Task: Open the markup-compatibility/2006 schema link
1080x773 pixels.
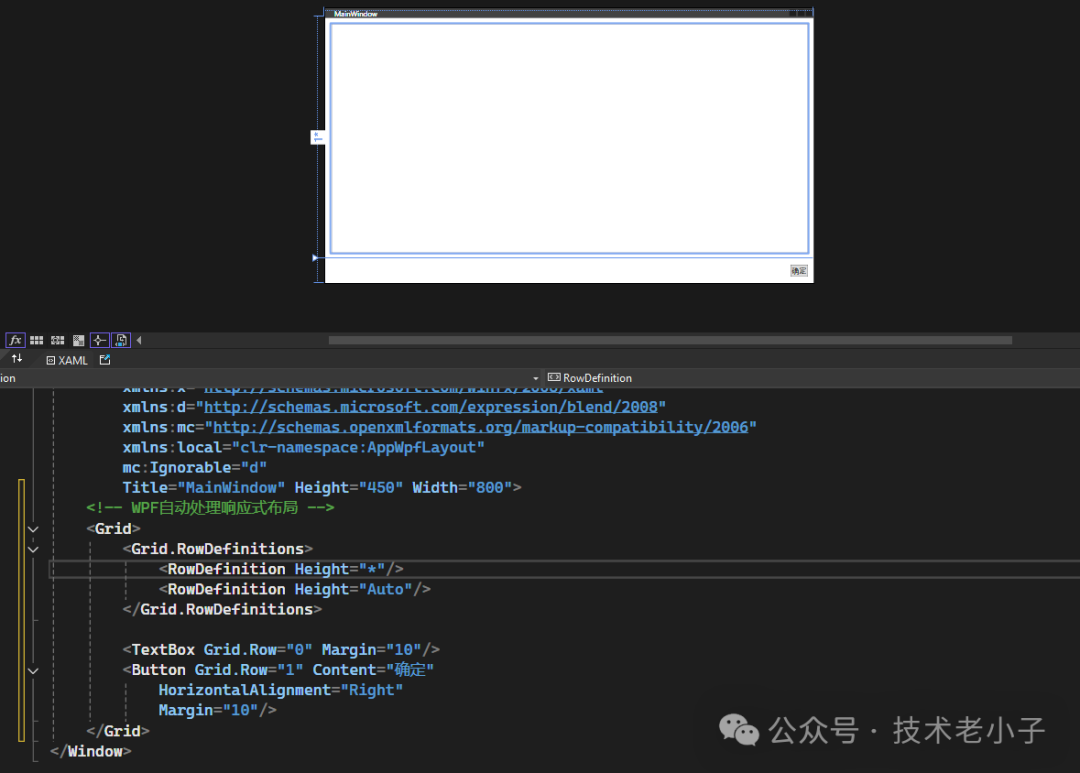Action: [x=485, y=427]
